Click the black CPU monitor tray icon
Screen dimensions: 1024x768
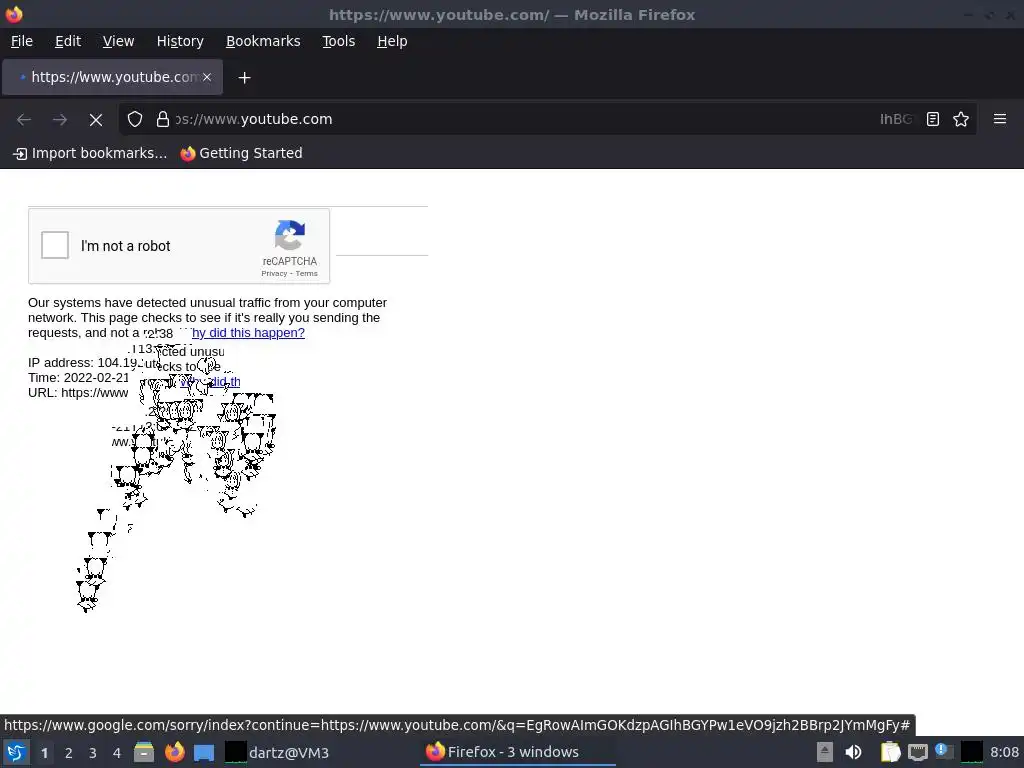click(x=972, y=752)
